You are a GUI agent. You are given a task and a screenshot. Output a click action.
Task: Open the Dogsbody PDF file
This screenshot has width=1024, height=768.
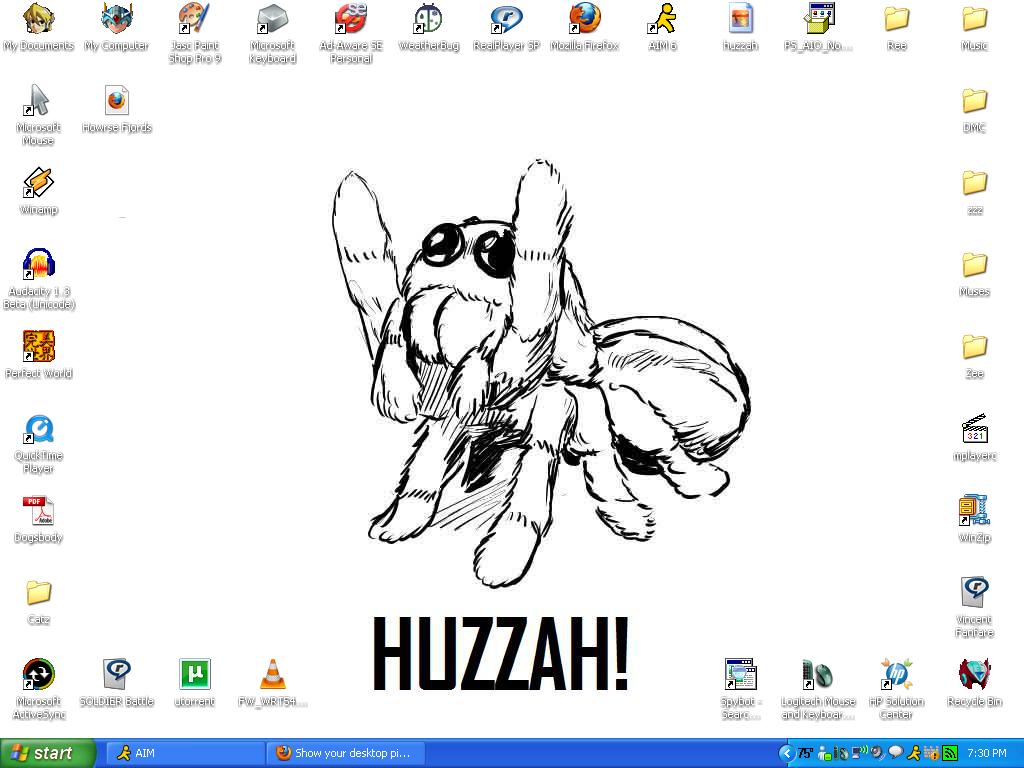(x=38, y=511)
